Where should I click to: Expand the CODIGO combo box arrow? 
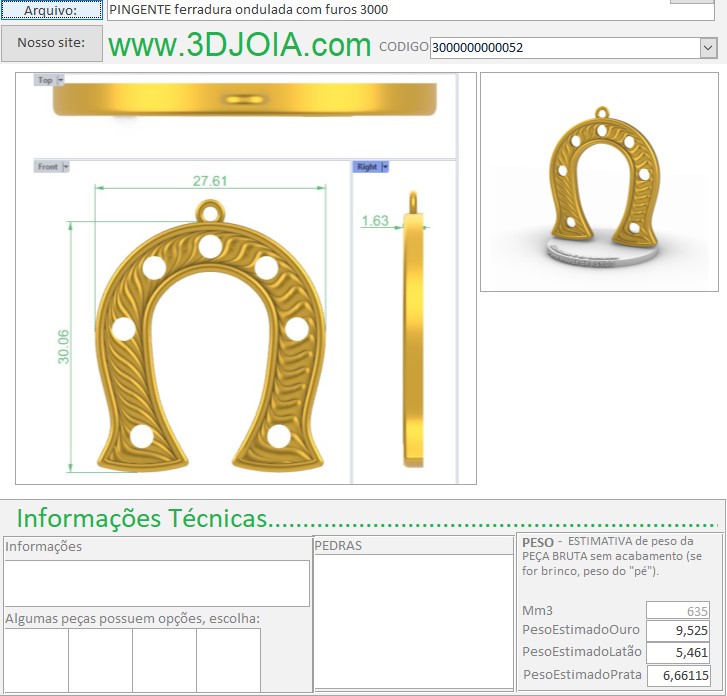tap(708, 47)
